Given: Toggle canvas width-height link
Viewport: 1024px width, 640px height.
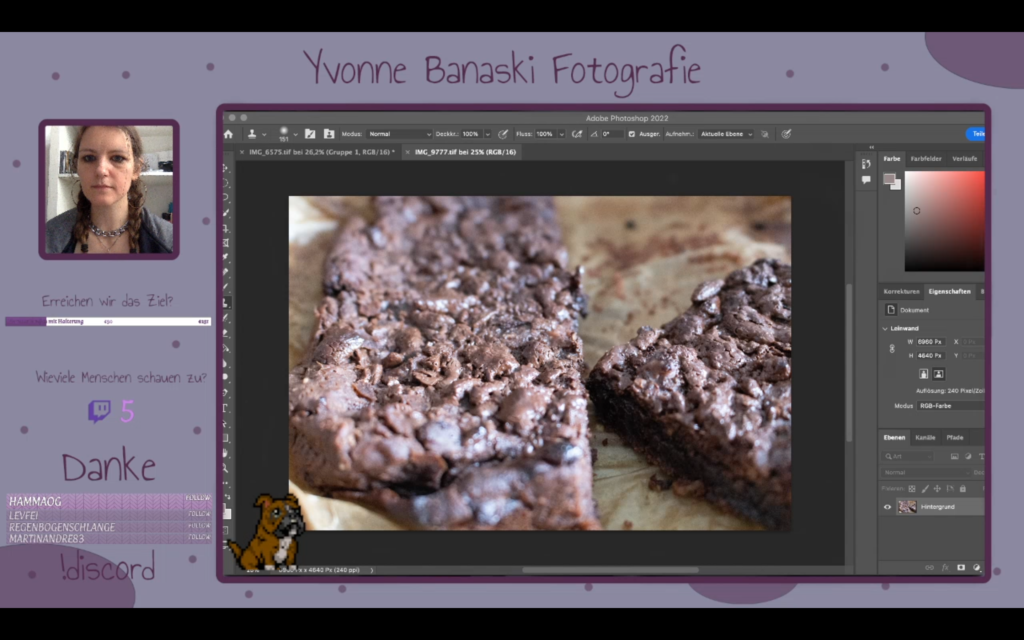Looking at the screenshot, I should click(892, 349).
